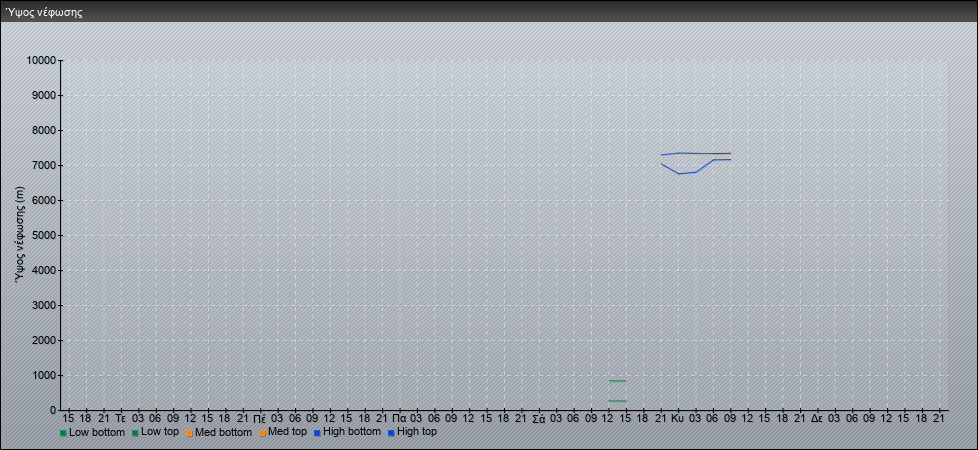Click the 1000 y-axis label
978x450 pixels.
(44, 375)
